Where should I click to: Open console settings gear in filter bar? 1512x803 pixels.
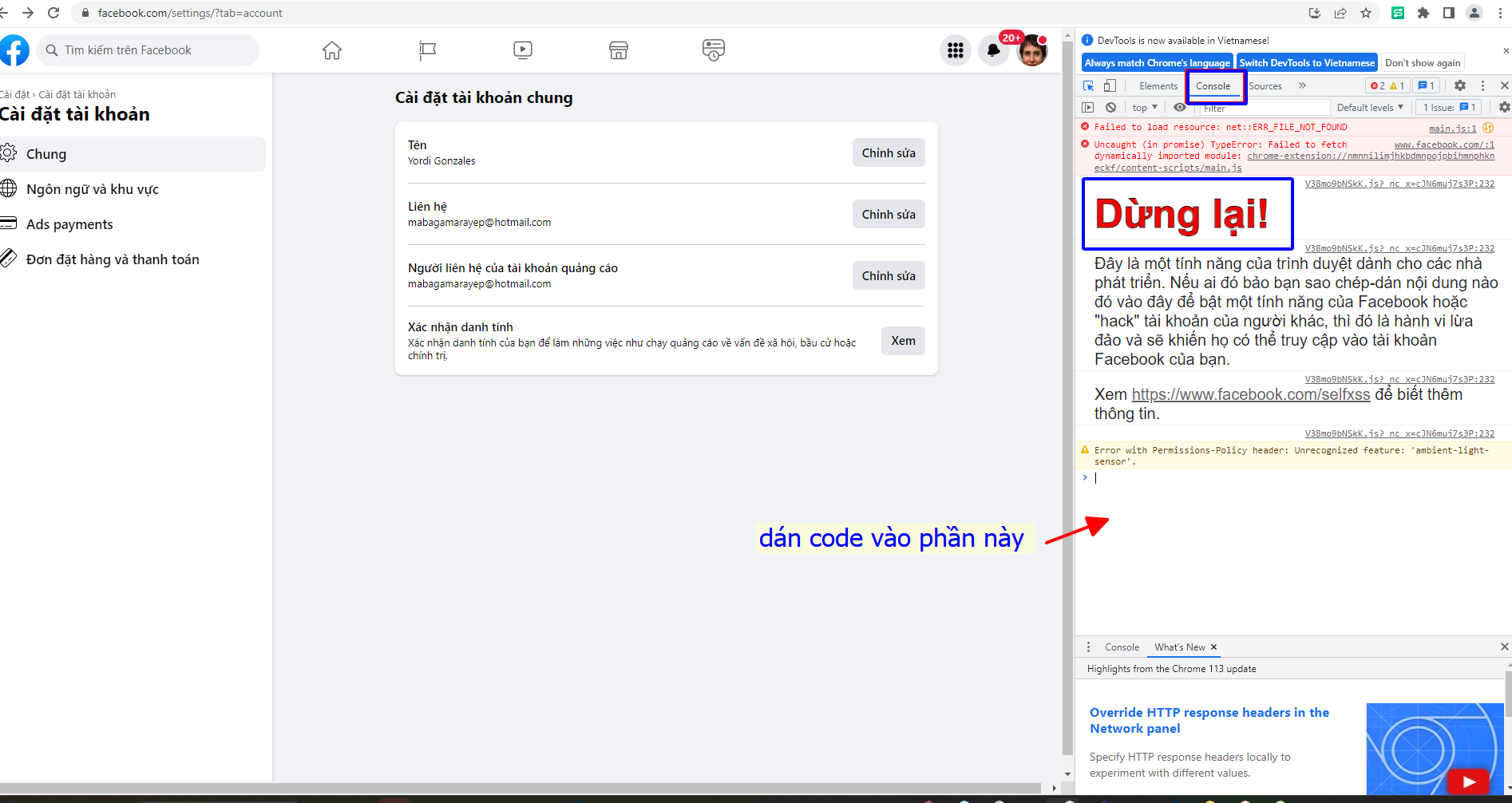pyautogui.click(x=1504, y=107)
